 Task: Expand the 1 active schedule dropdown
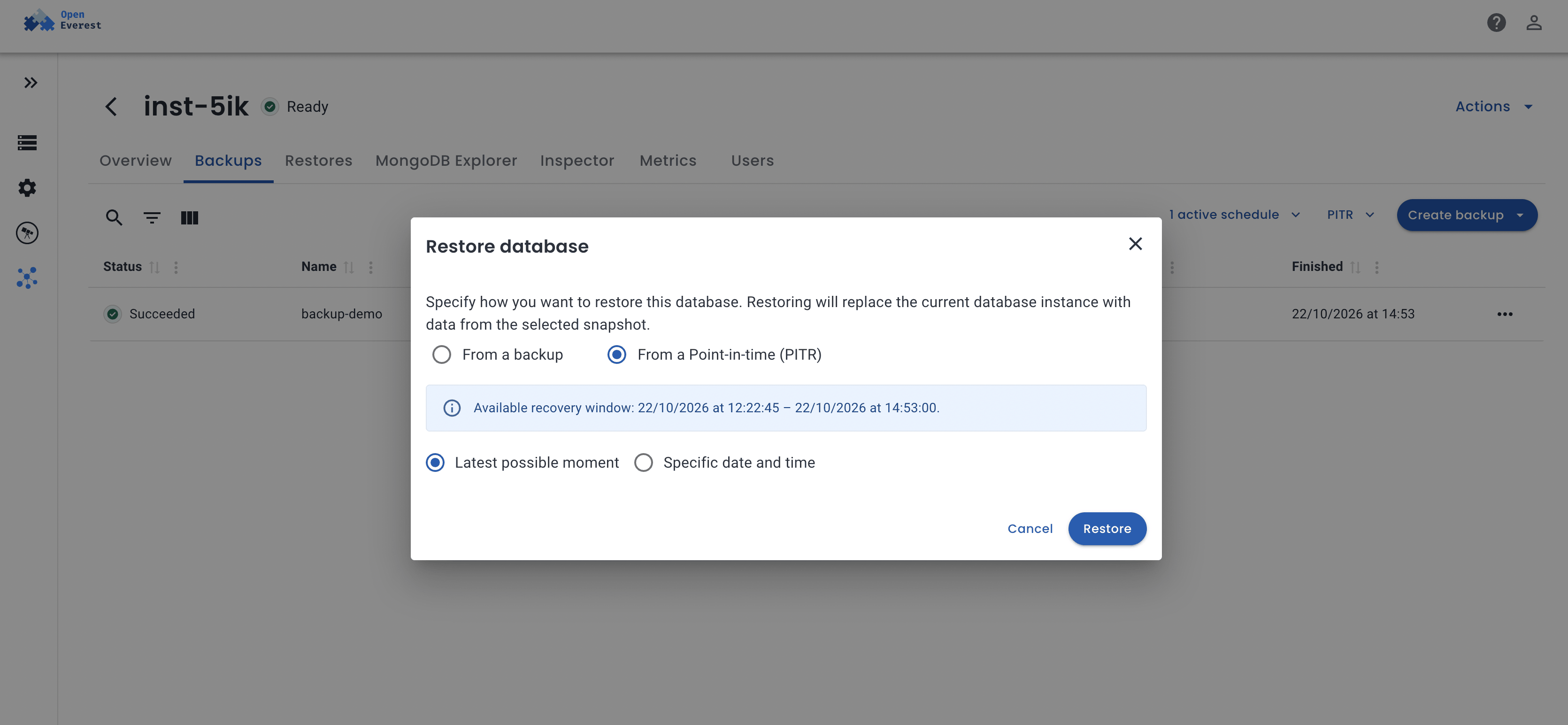point(1234,215)
